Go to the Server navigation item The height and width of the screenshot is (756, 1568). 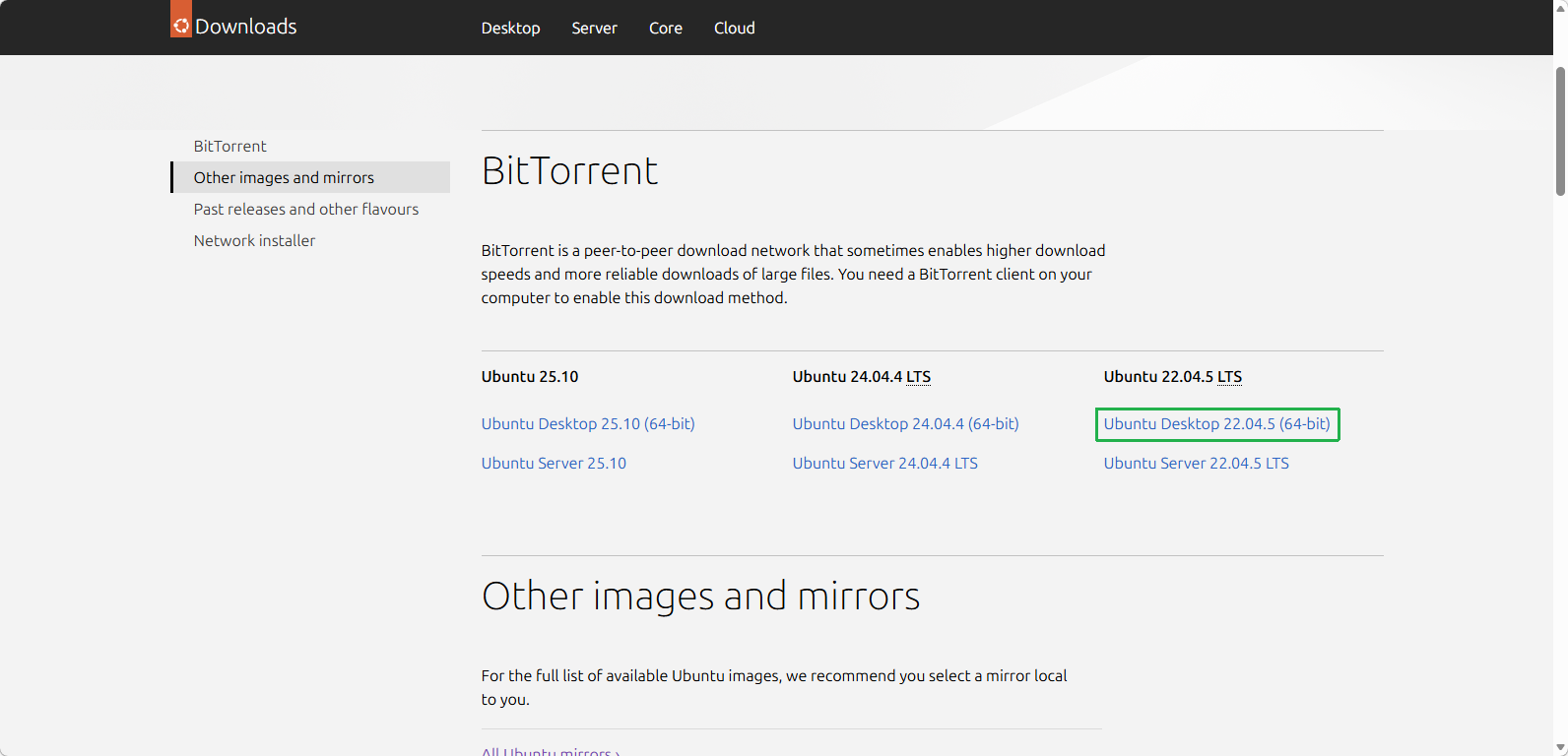[594, 28]
